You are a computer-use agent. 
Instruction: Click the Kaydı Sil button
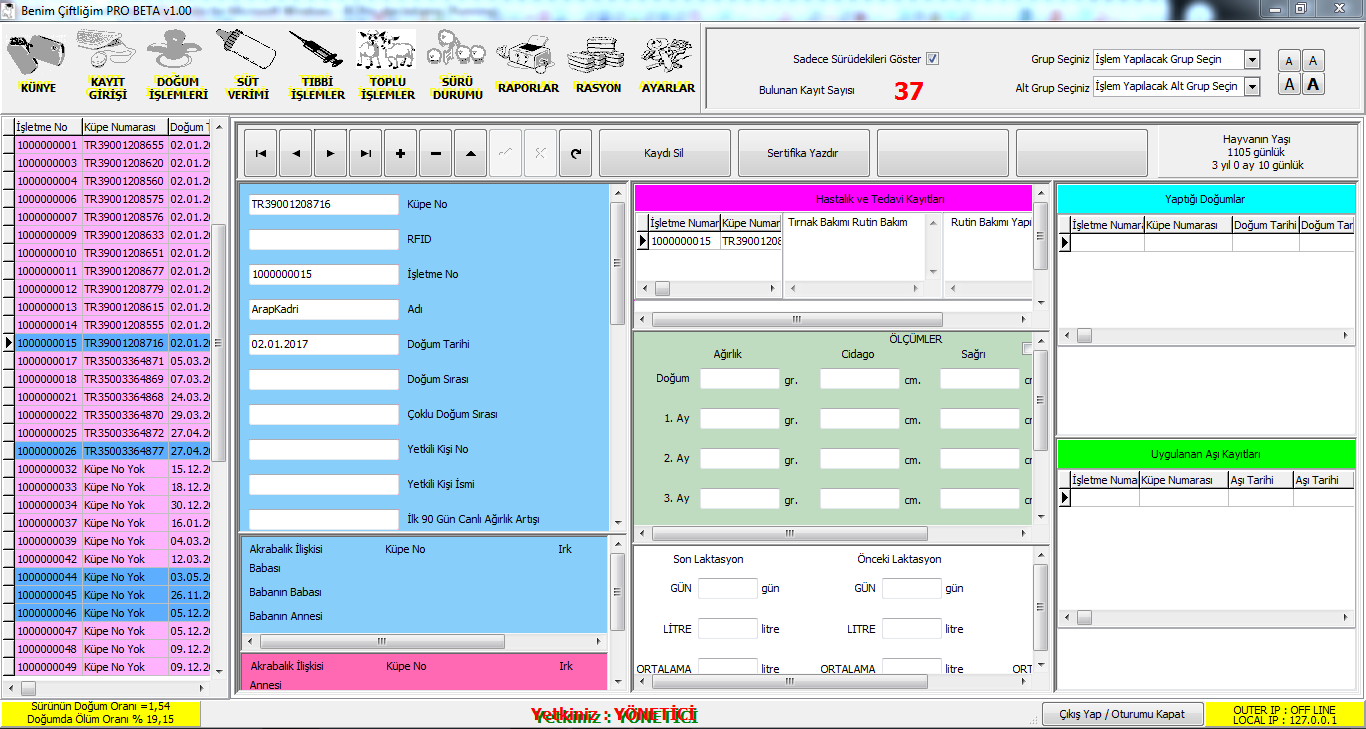pos(664,154)
